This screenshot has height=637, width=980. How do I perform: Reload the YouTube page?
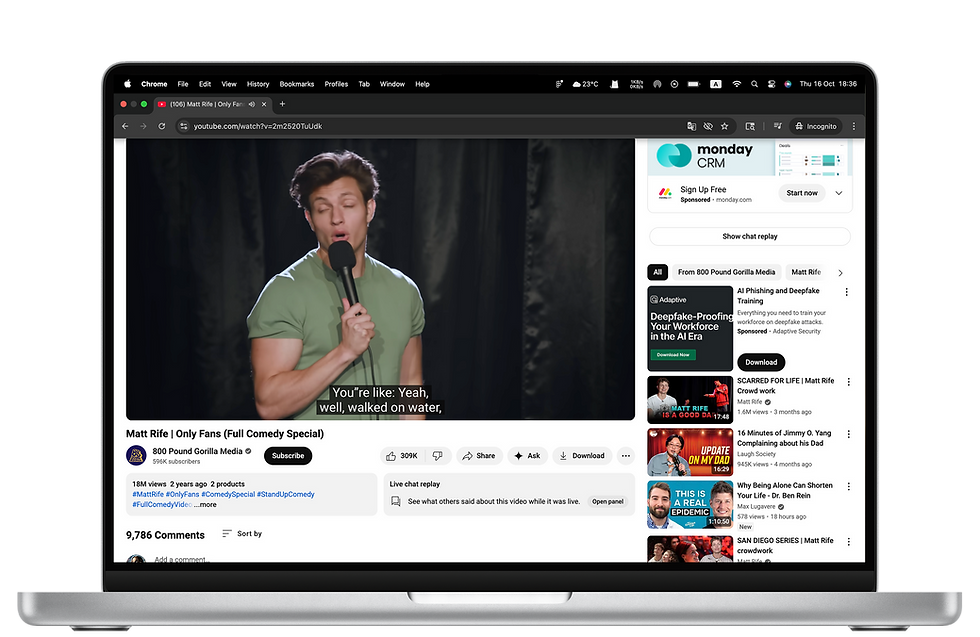(162, 126)
